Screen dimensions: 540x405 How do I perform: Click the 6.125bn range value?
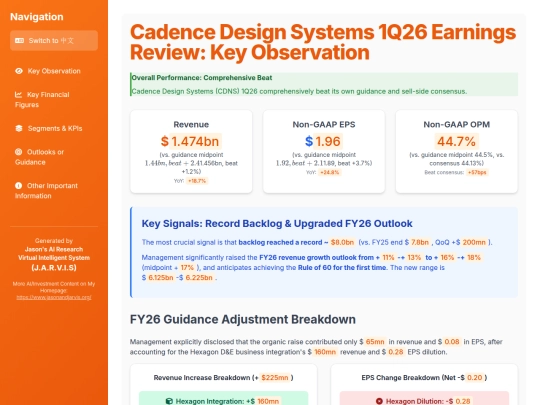coord(161,278)
